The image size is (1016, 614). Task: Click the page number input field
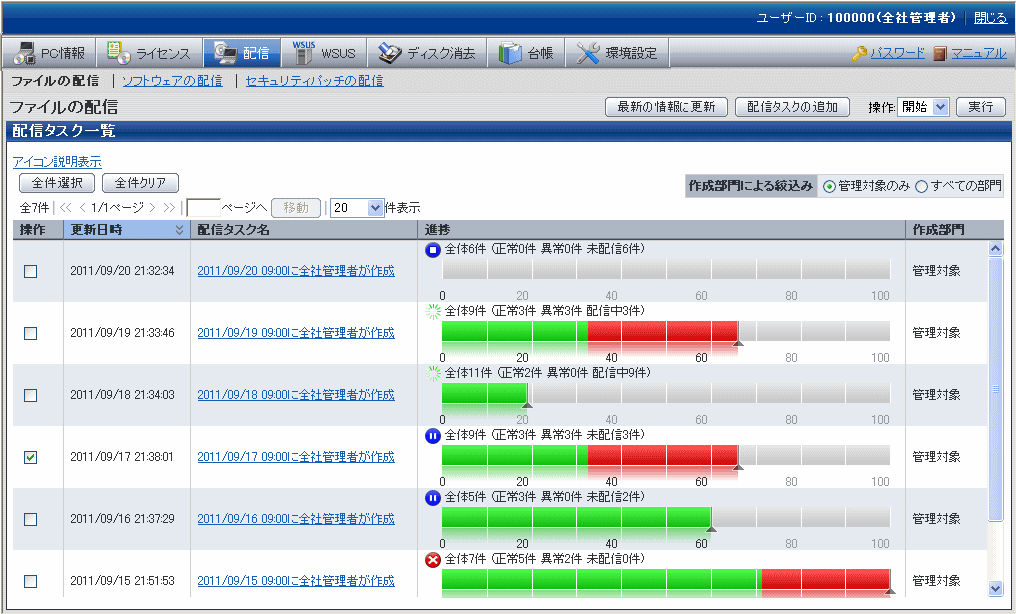203,208
